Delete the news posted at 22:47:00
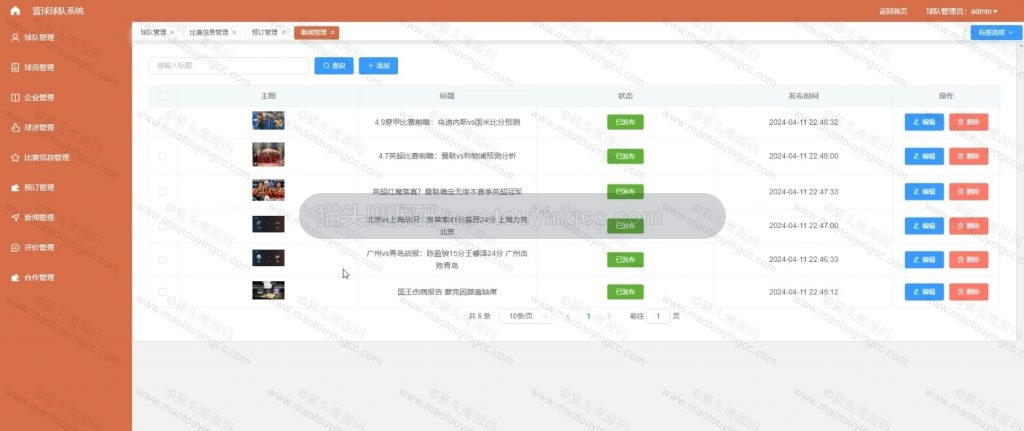Viewport: 1024px width, 431px height. pyautogui.click(x=968, y=225)
